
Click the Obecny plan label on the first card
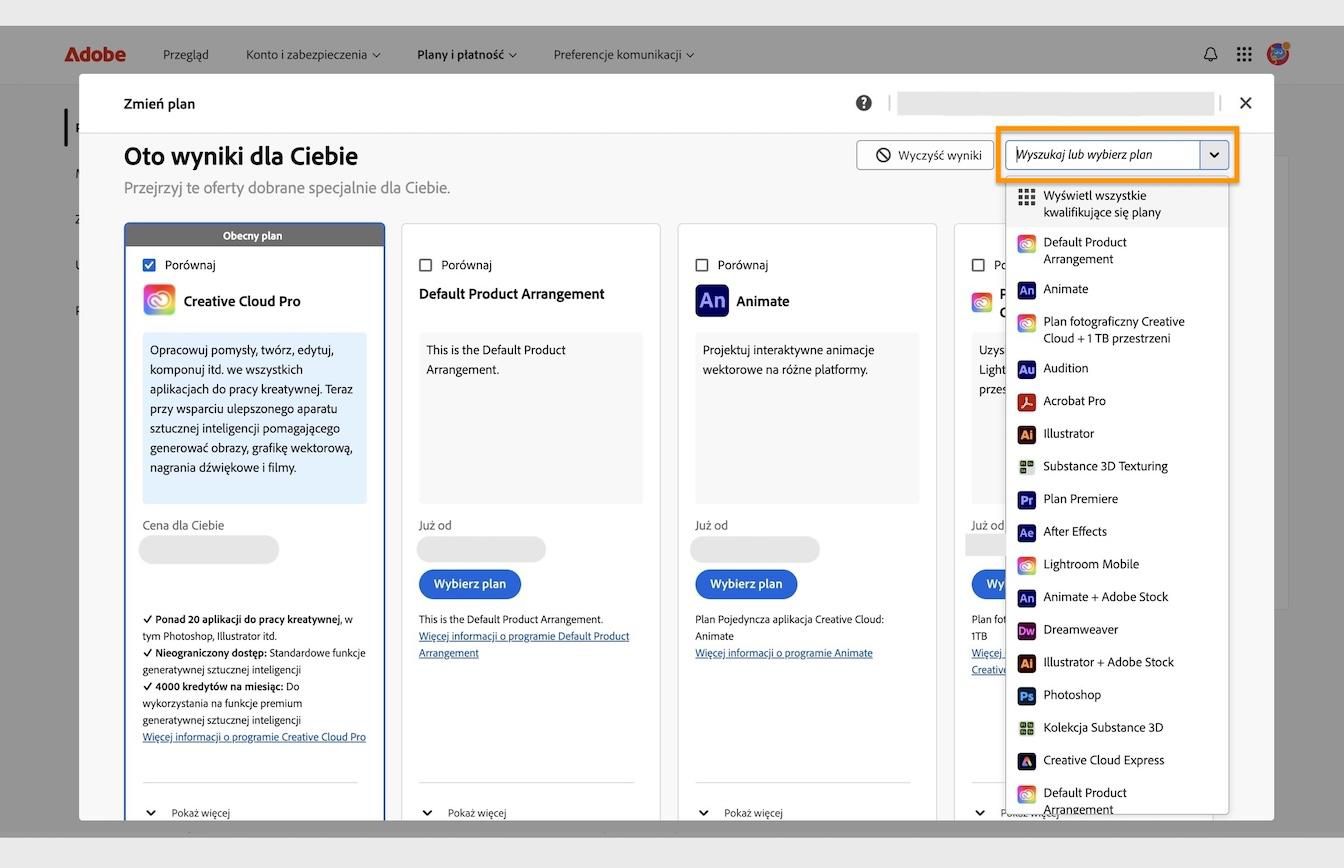(253, 236)
